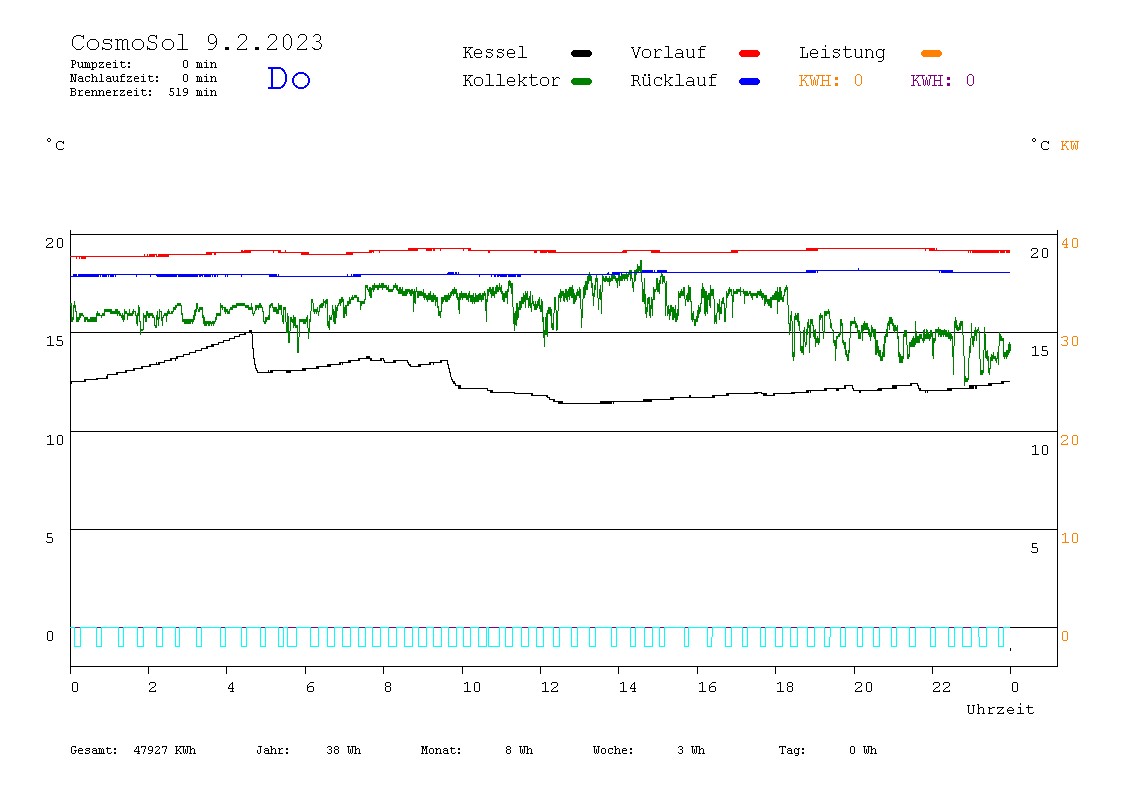This screenshot has width=1148, height=812.
Task: Click the black Kessel legend swatch
Action: (x=581, y=53)
